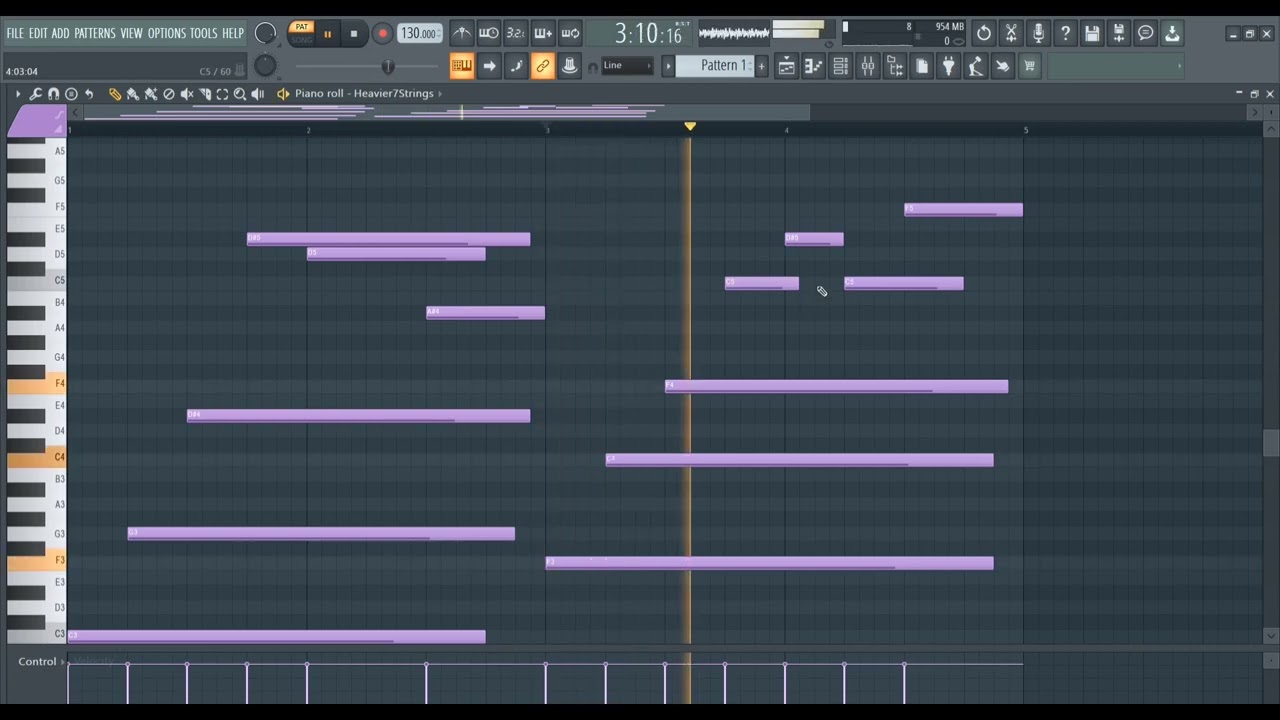Open the TOOLS menu
Viewport: 1280px width, 720px height.
click(204, 33)
